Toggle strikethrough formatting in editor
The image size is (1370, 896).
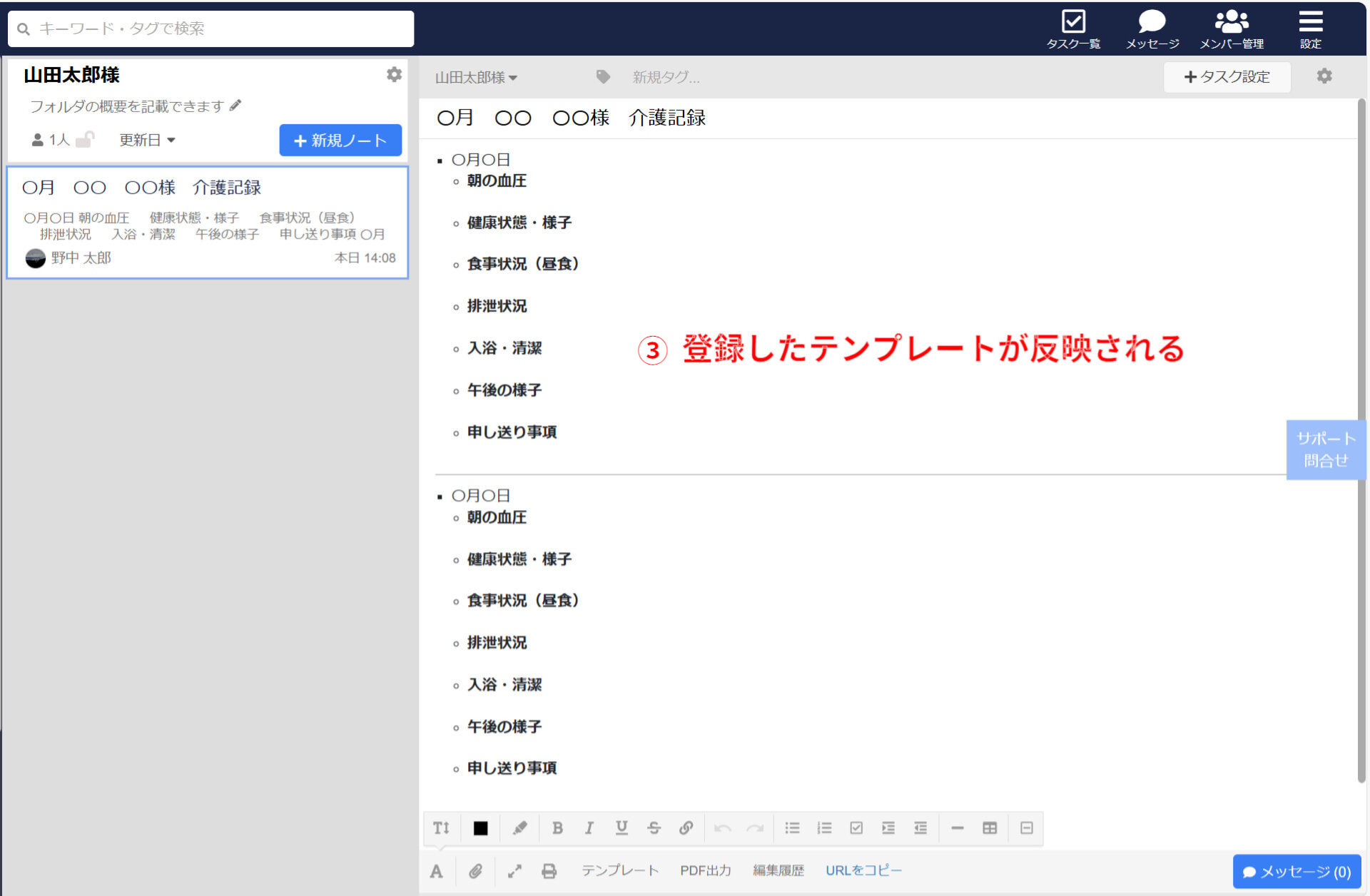click(654, 828)
